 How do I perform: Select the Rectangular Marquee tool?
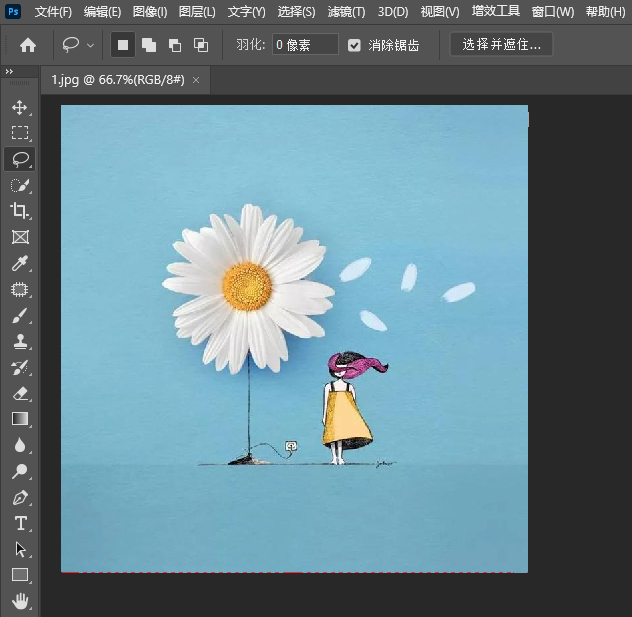(19, 133)
